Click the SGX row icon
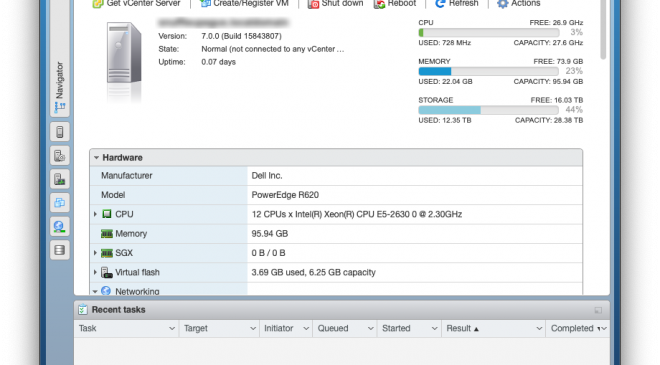The height and width of the screenshot is (365, 660). point(107,253)
